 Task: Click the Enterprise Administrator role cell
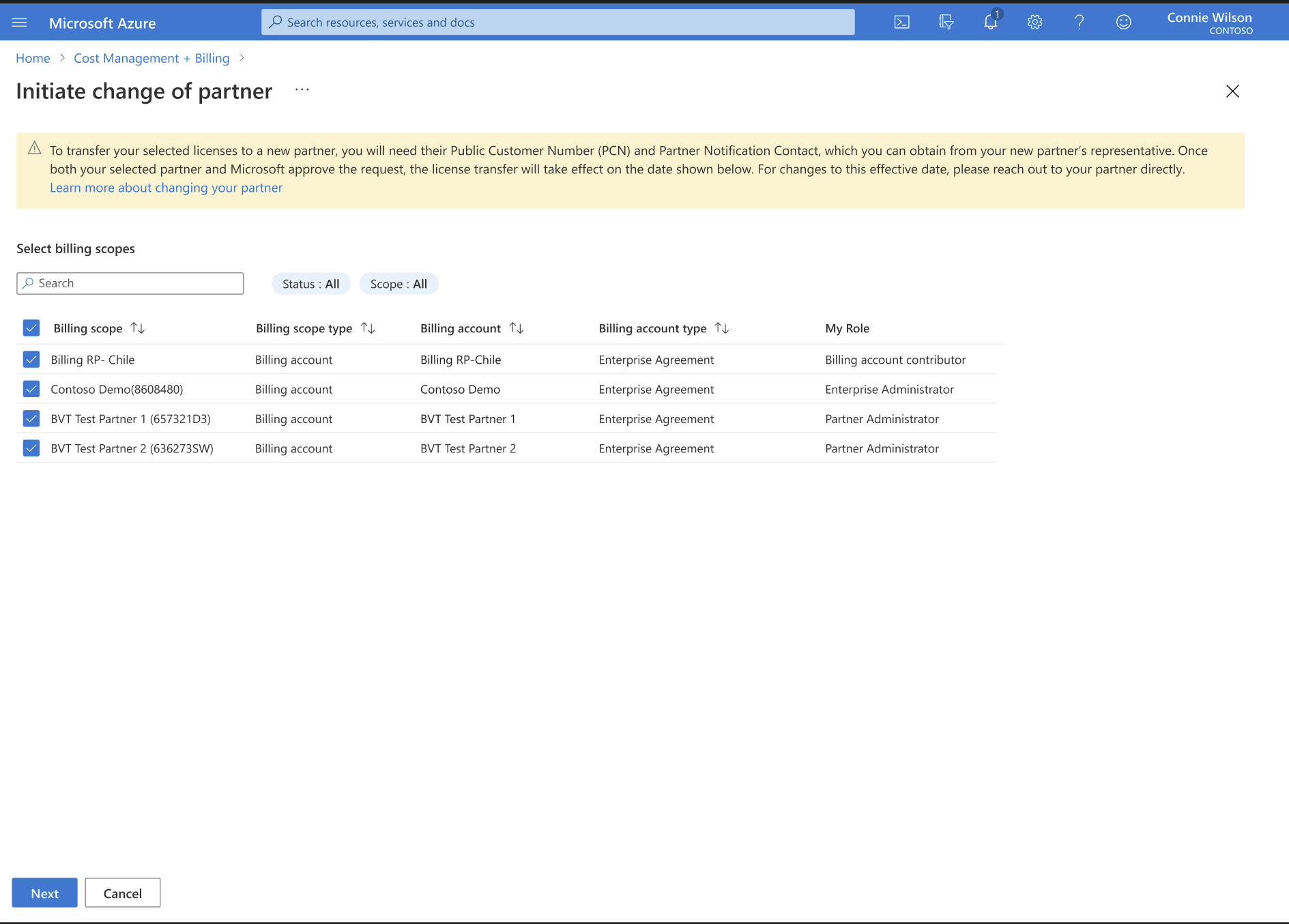[x=889, y=389]
